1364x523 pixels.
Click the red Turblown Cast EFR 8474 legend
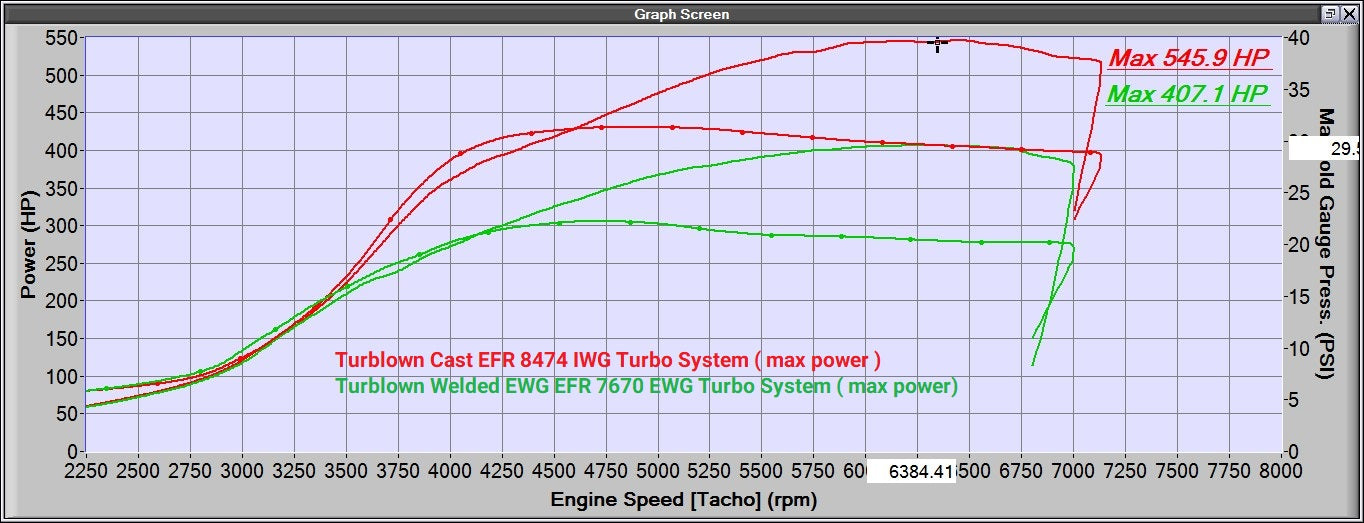(x=608, y=360)
